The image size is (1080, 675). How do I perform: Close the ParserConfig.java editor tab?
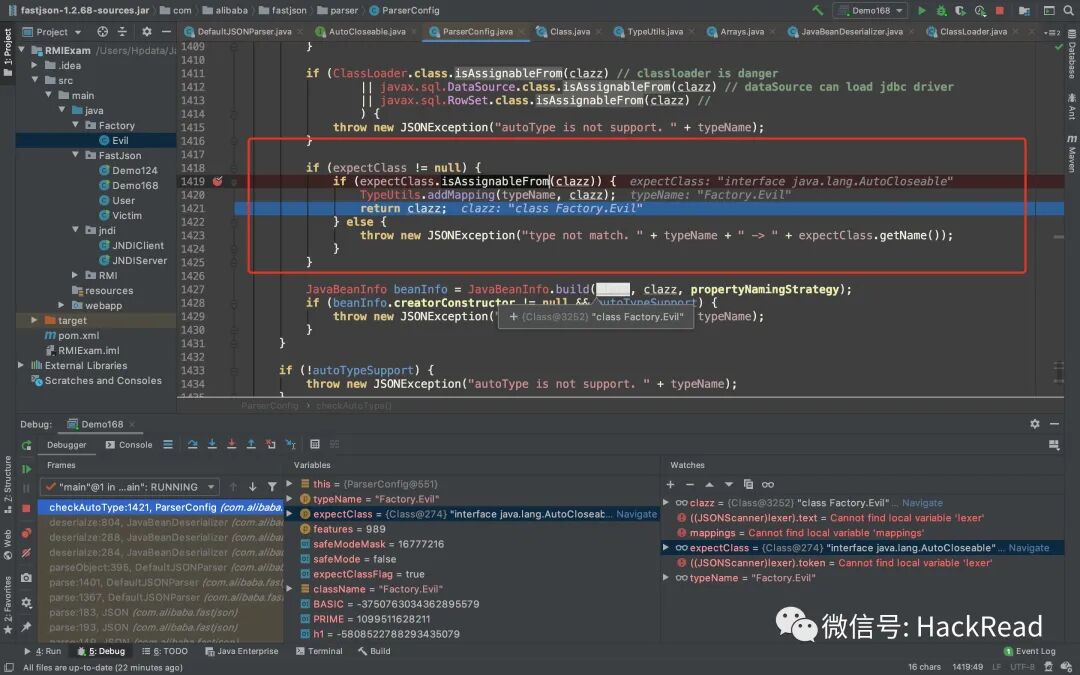(521, 32)
